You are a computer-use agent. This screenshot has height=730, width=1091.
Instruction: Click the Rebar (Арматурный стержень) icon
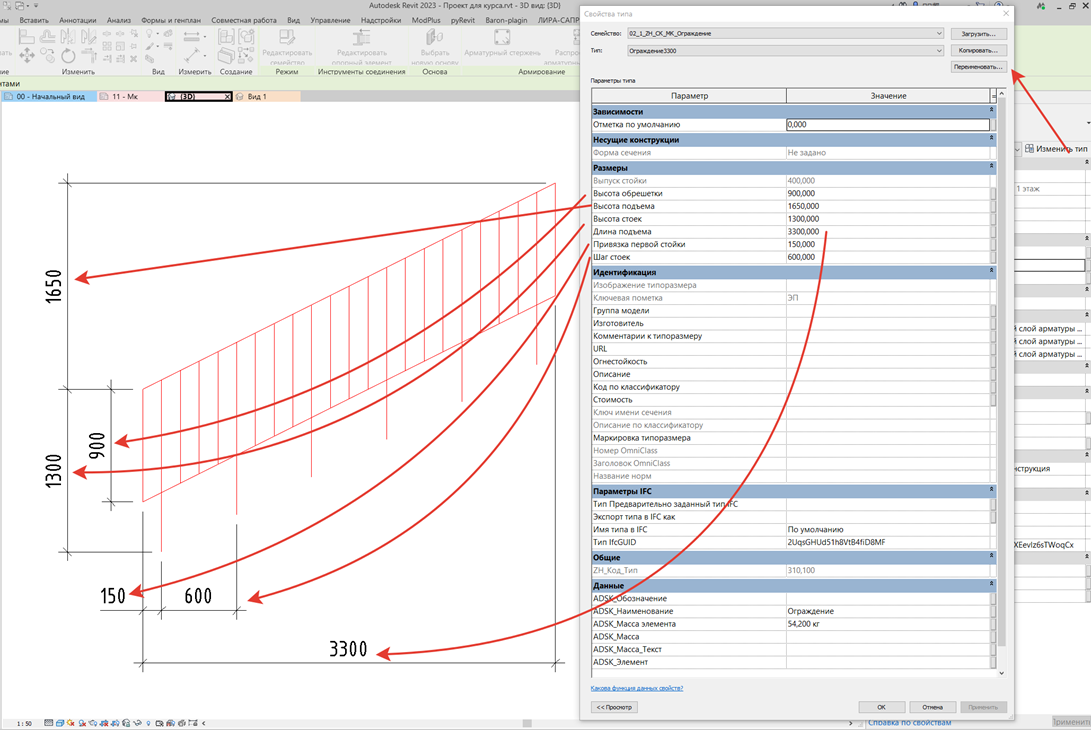click(x=502, y=37)
